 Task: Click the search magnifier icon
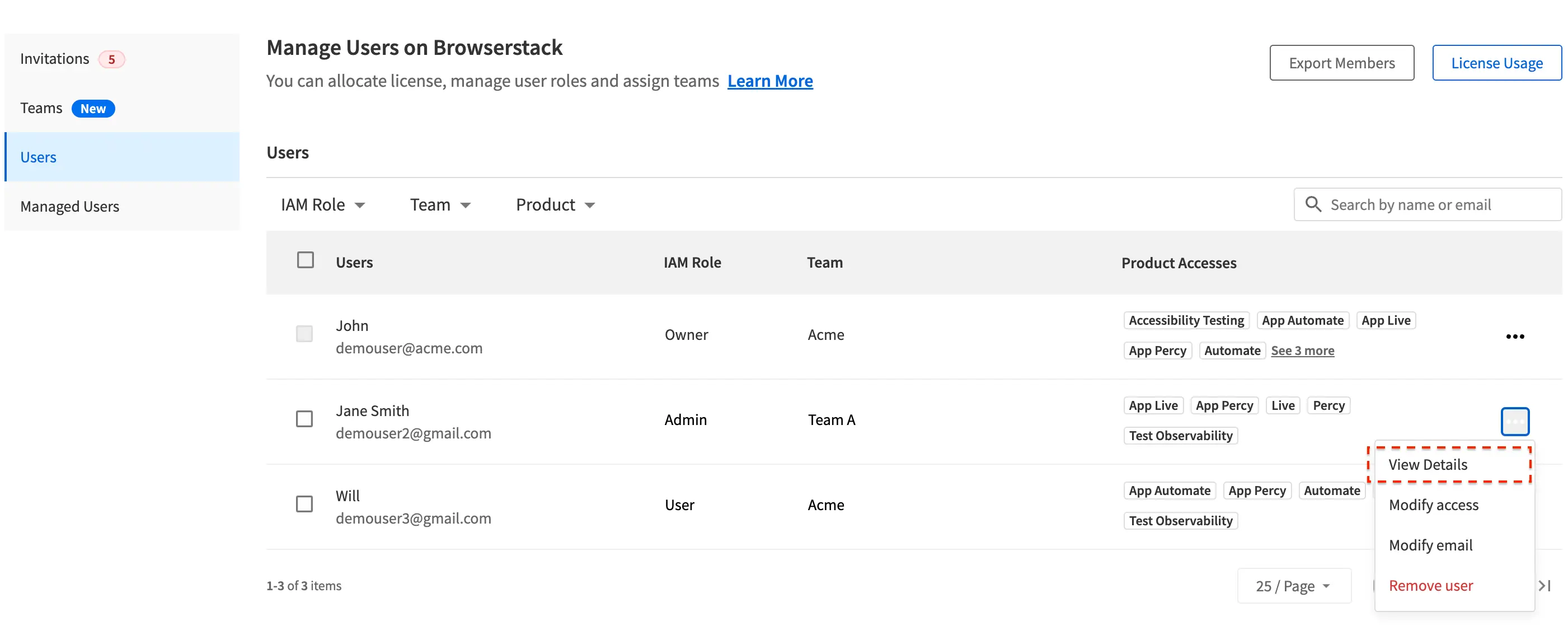[x=1313, y=204]
